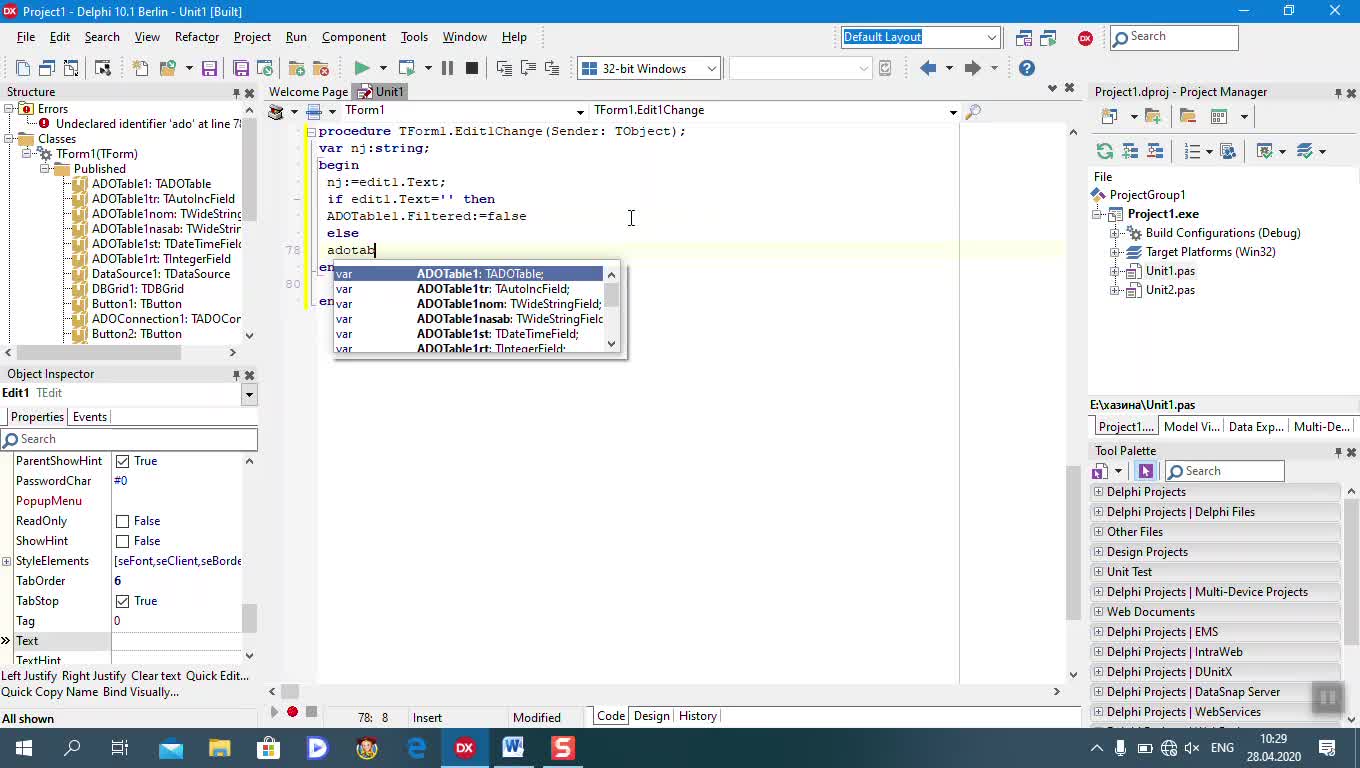Click the Save desktop layout icon
1360x768 pixels.
(x=1024, y=38)
